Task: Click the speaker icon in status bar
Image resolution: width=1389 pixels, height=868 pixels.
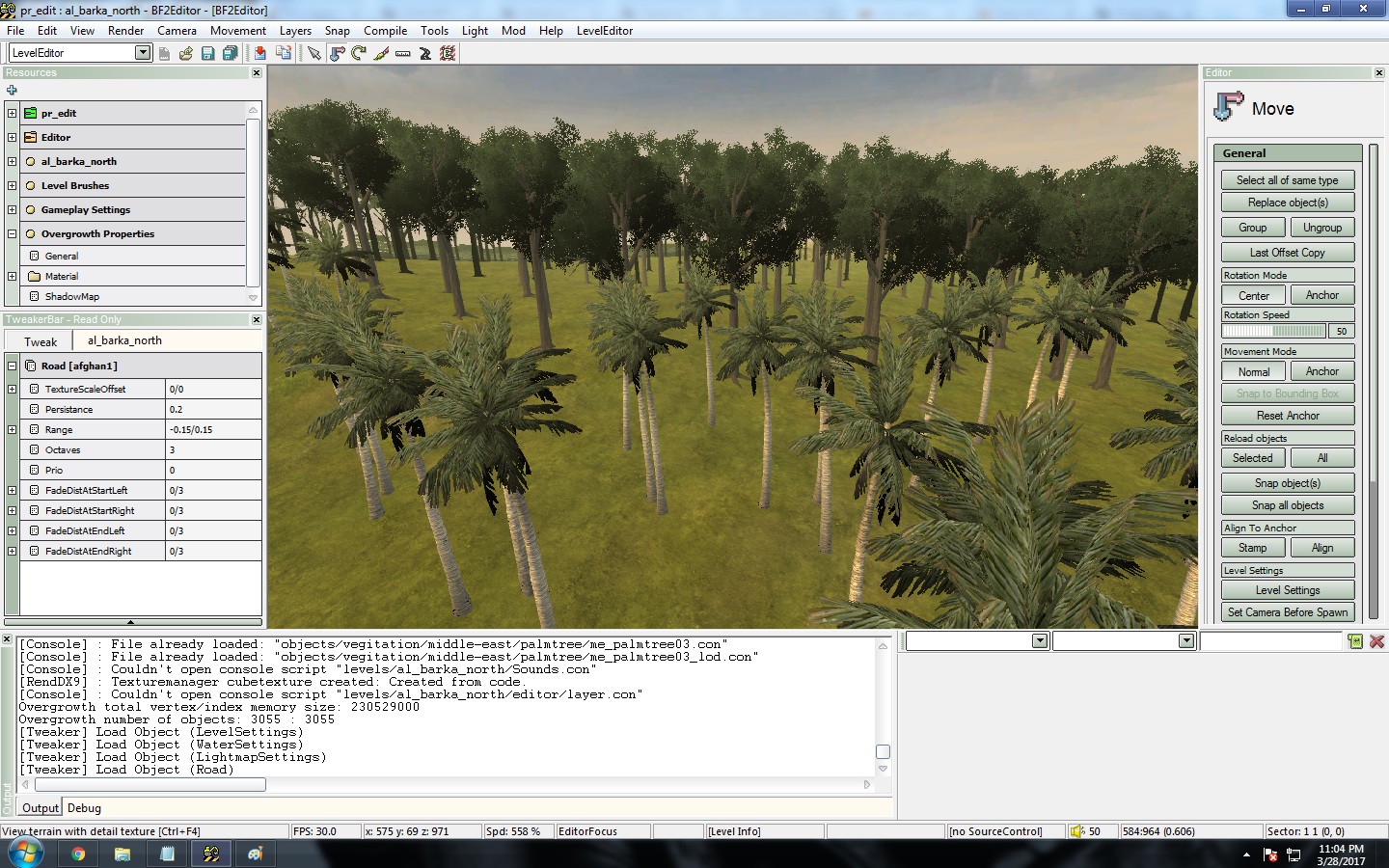Action: pyautogui.click(x=1077, y=831)
